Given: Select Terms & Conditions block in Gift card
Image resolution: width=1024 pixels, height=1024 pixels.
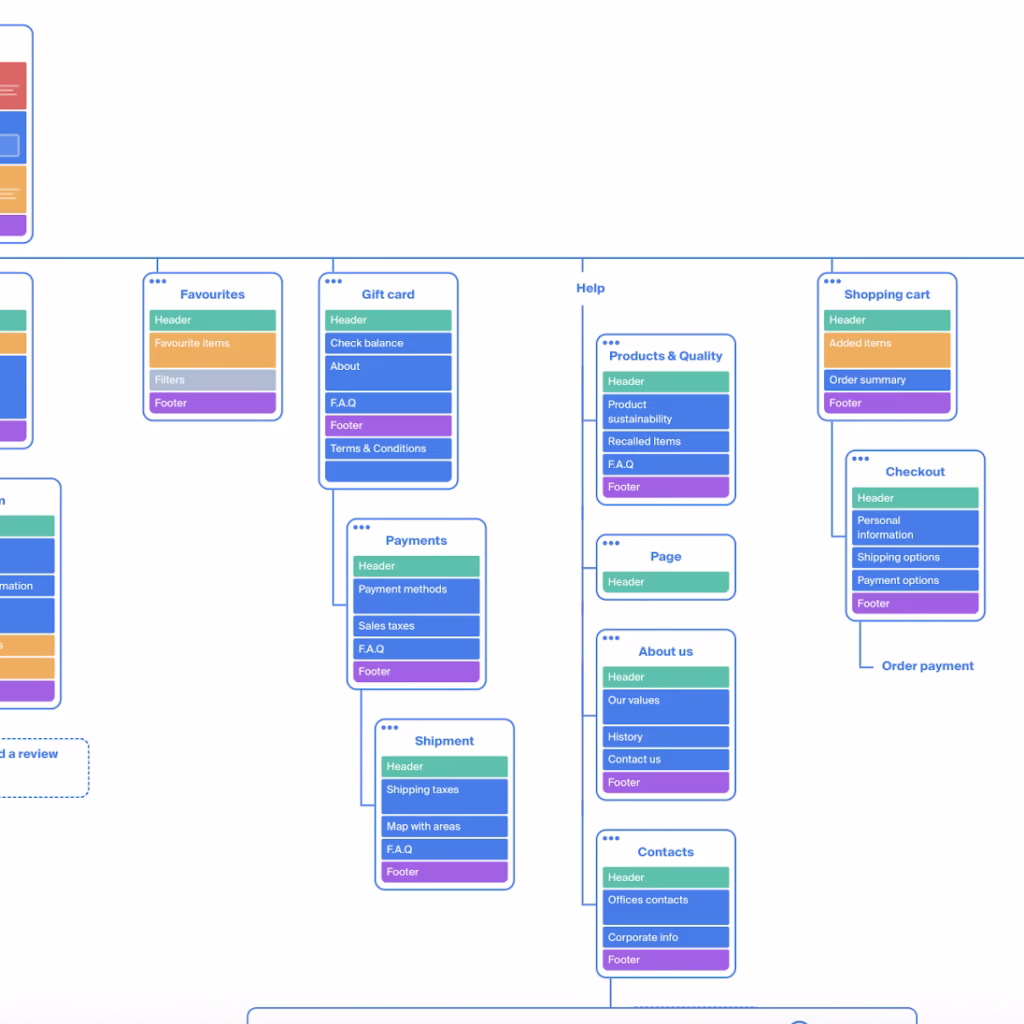Looking at the screenshot, I should [x=388, y=449].
